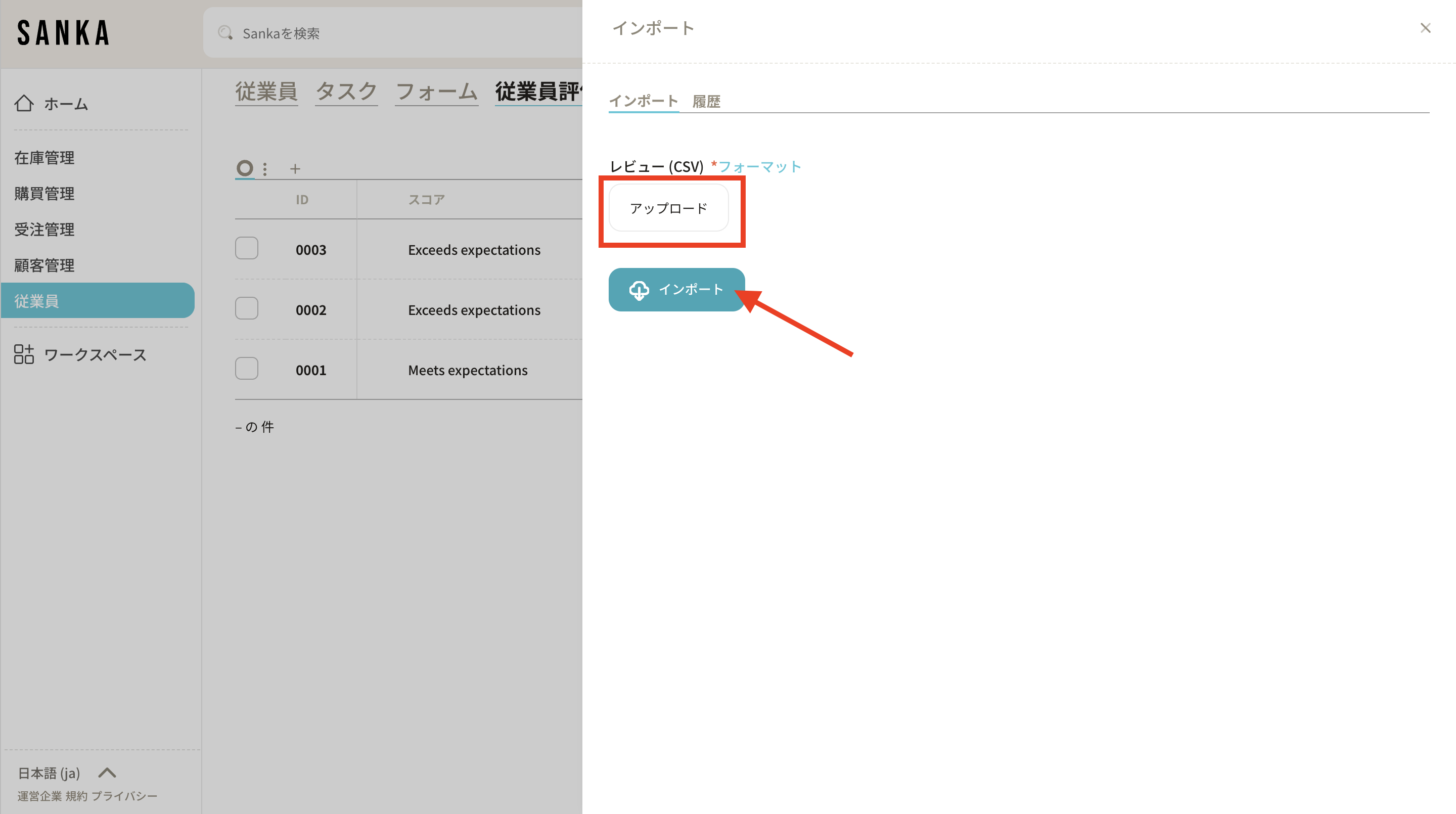
Task: Click the SANKA logo
Action: pos(63,33)
